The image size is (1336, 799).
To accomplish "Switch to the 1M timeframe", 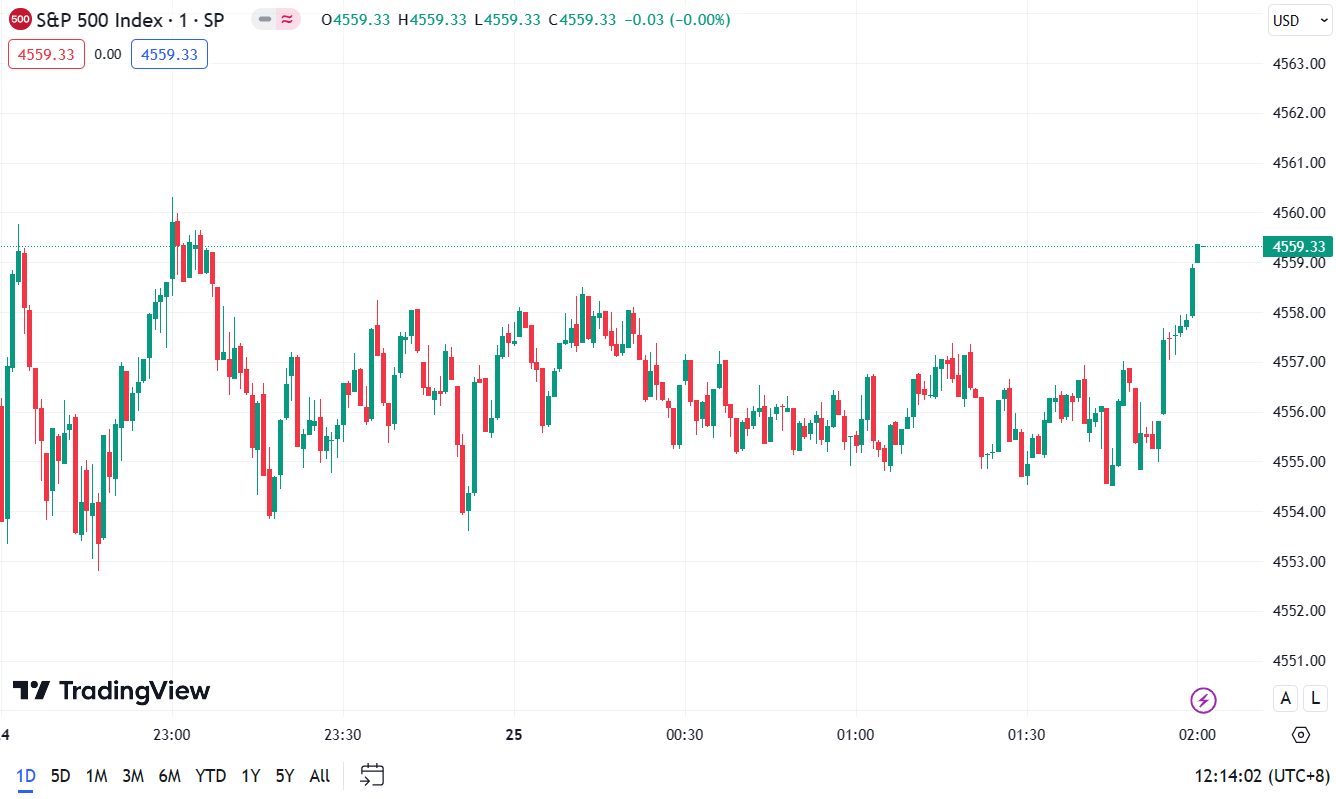I will [x=97, y=775].
